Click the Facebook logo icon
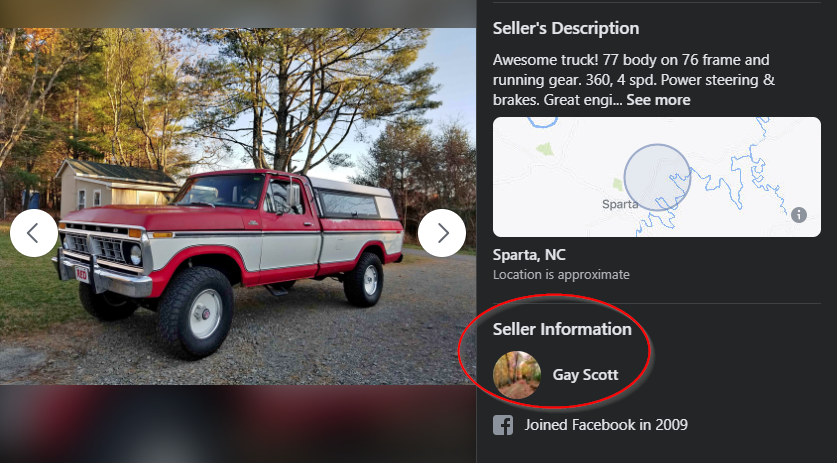 click(504, 425)
